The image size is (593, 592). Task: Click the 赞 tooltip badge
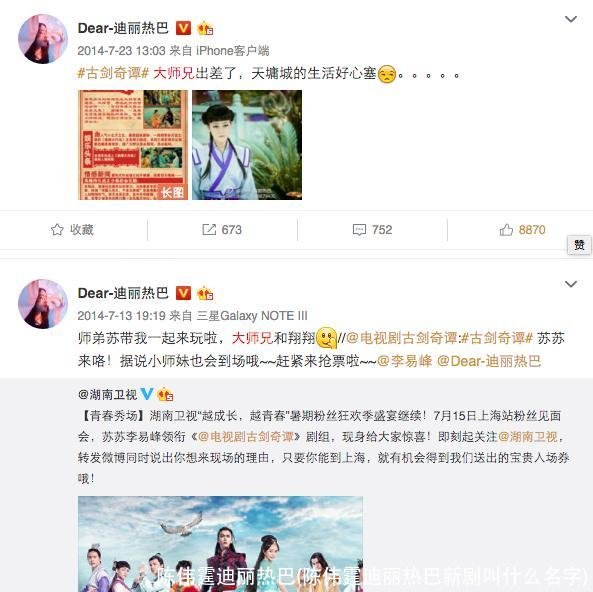(579, 245)
